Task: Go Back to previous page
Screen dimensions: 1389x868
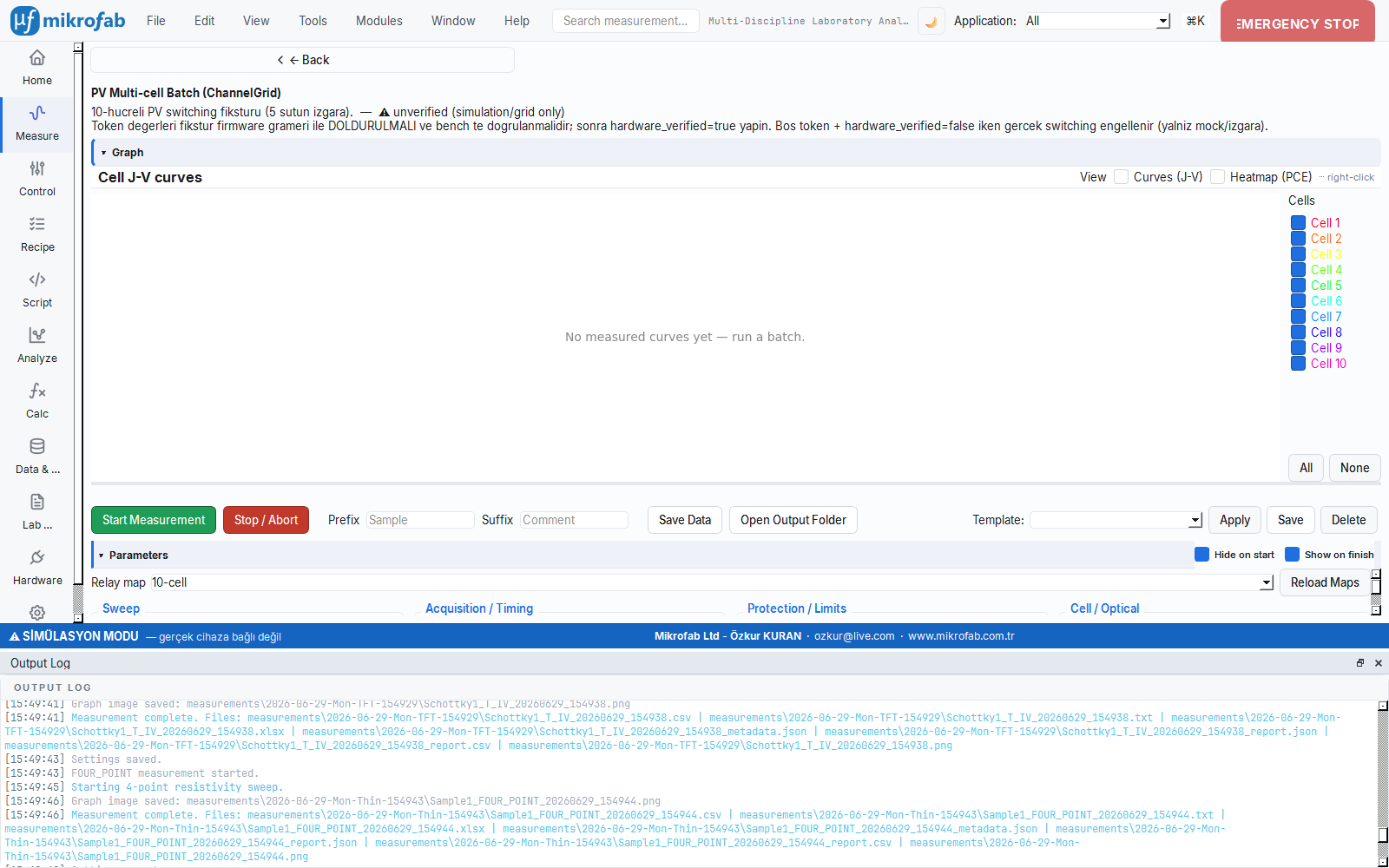Action: pos(303,60)
